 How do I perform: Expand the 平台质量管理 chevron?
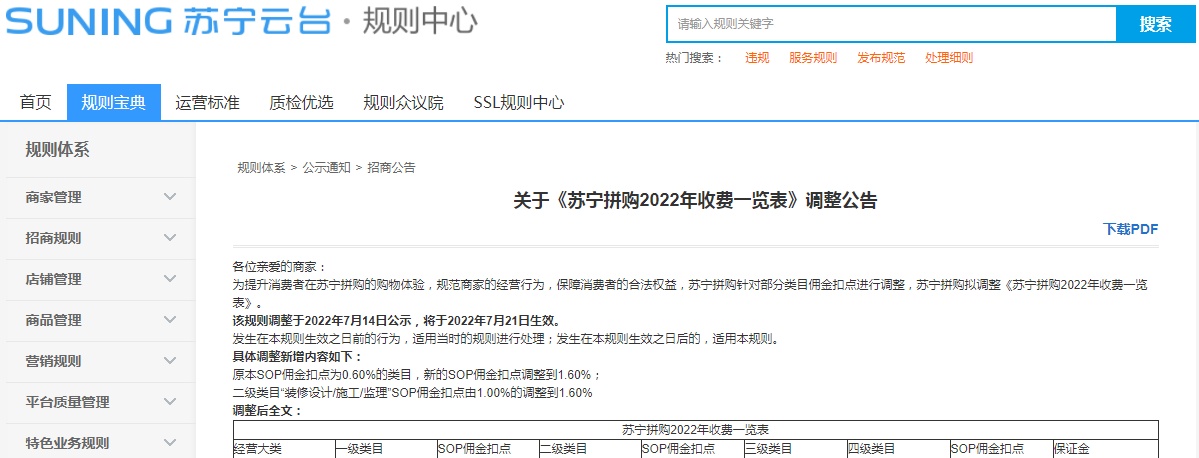point(171,401)
